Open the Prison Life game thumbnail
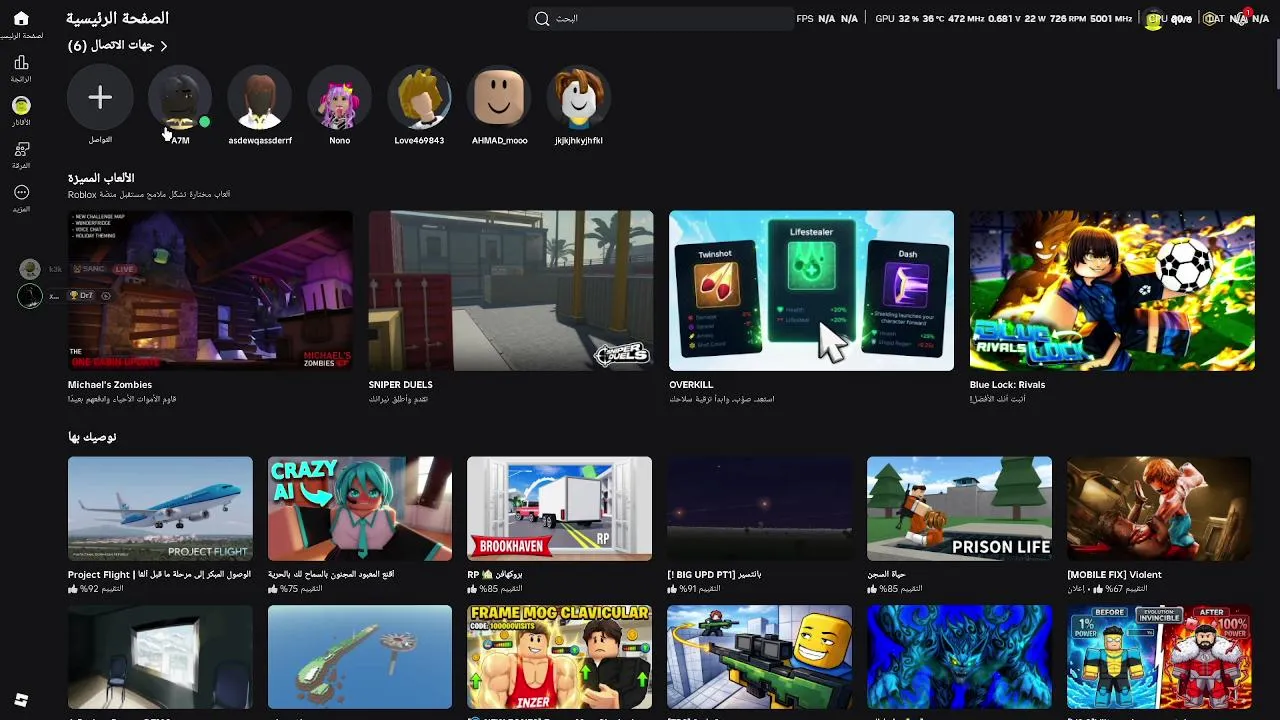 tap(959, 509)
